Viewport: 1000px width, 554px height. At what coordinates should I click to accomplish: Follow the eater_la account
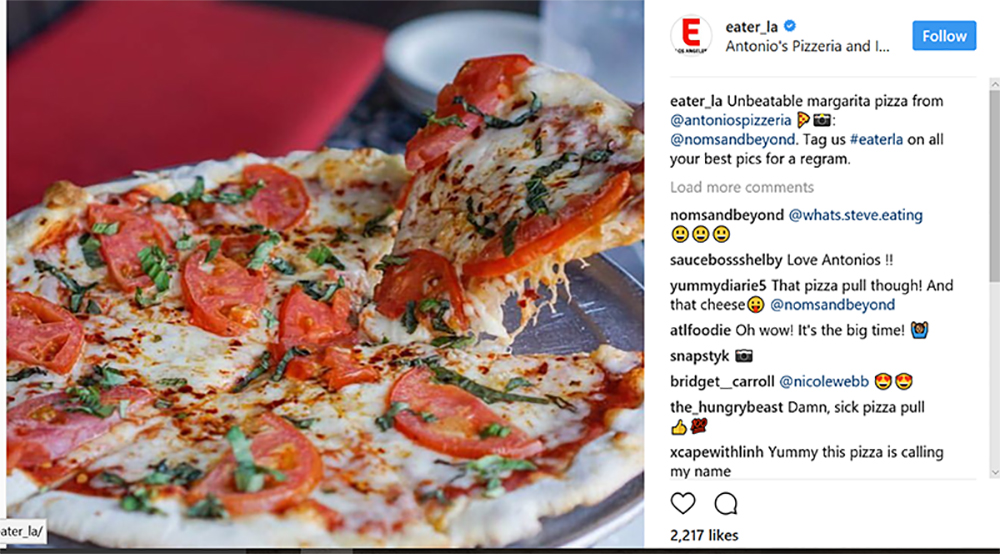(944, 36)
